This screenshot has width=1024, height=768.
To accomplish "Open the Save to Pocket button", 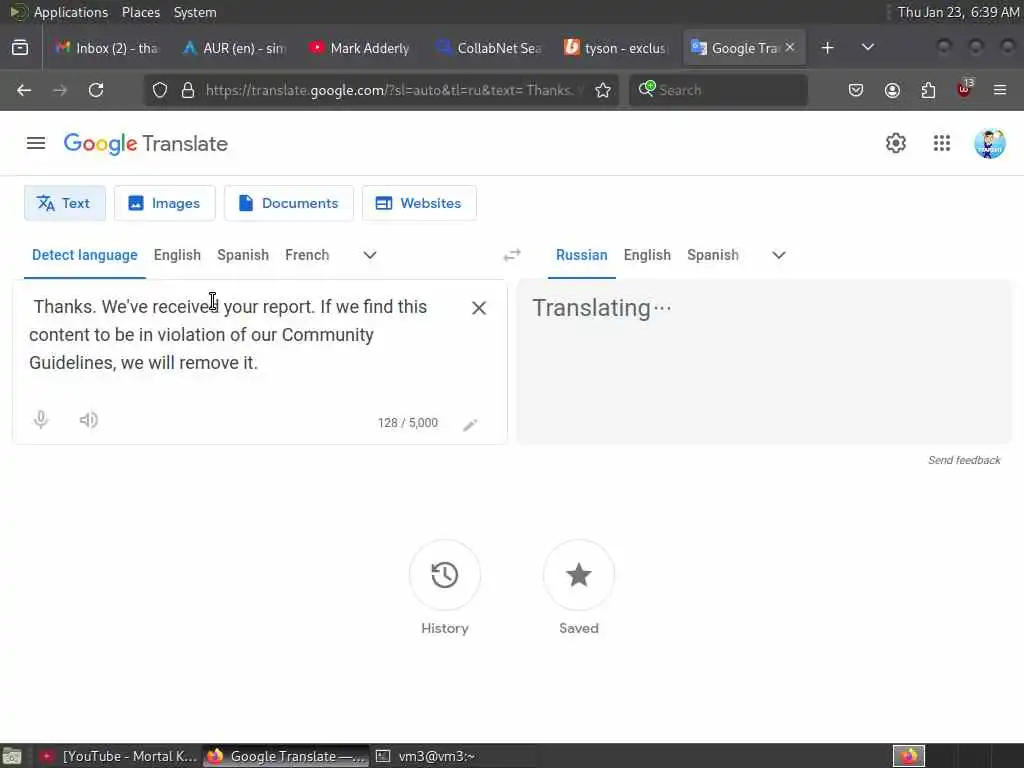I will [856, 90].
